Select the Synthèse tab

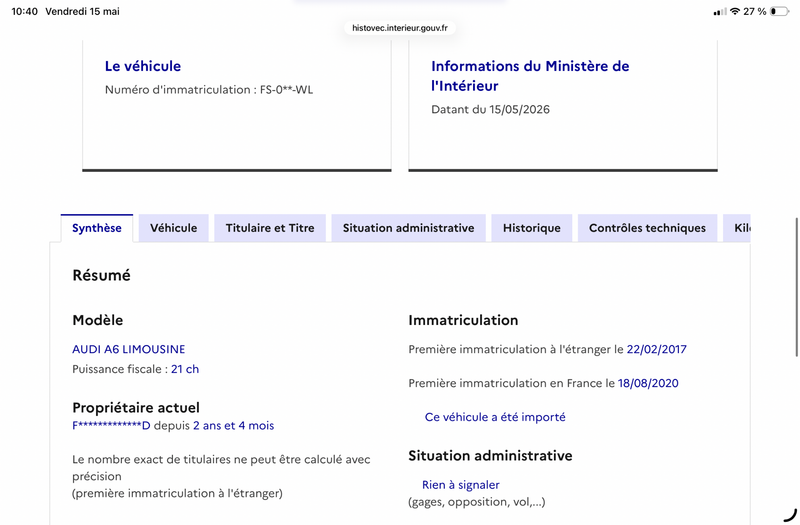pyautogui.click(x=97, y=228)
